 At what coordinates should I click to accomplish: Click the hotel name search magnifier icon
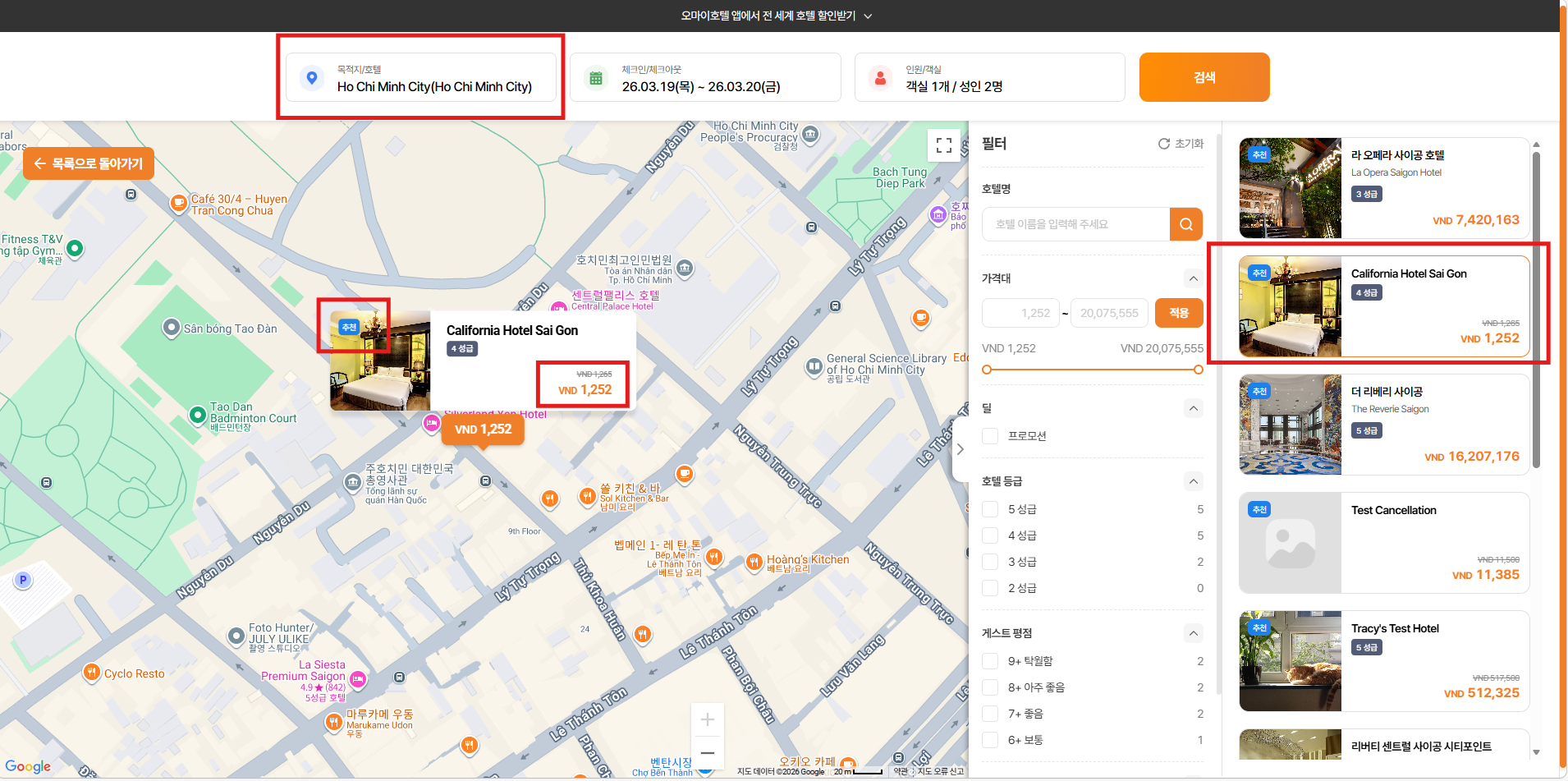pyautogui.click(x=1186, y=224)
